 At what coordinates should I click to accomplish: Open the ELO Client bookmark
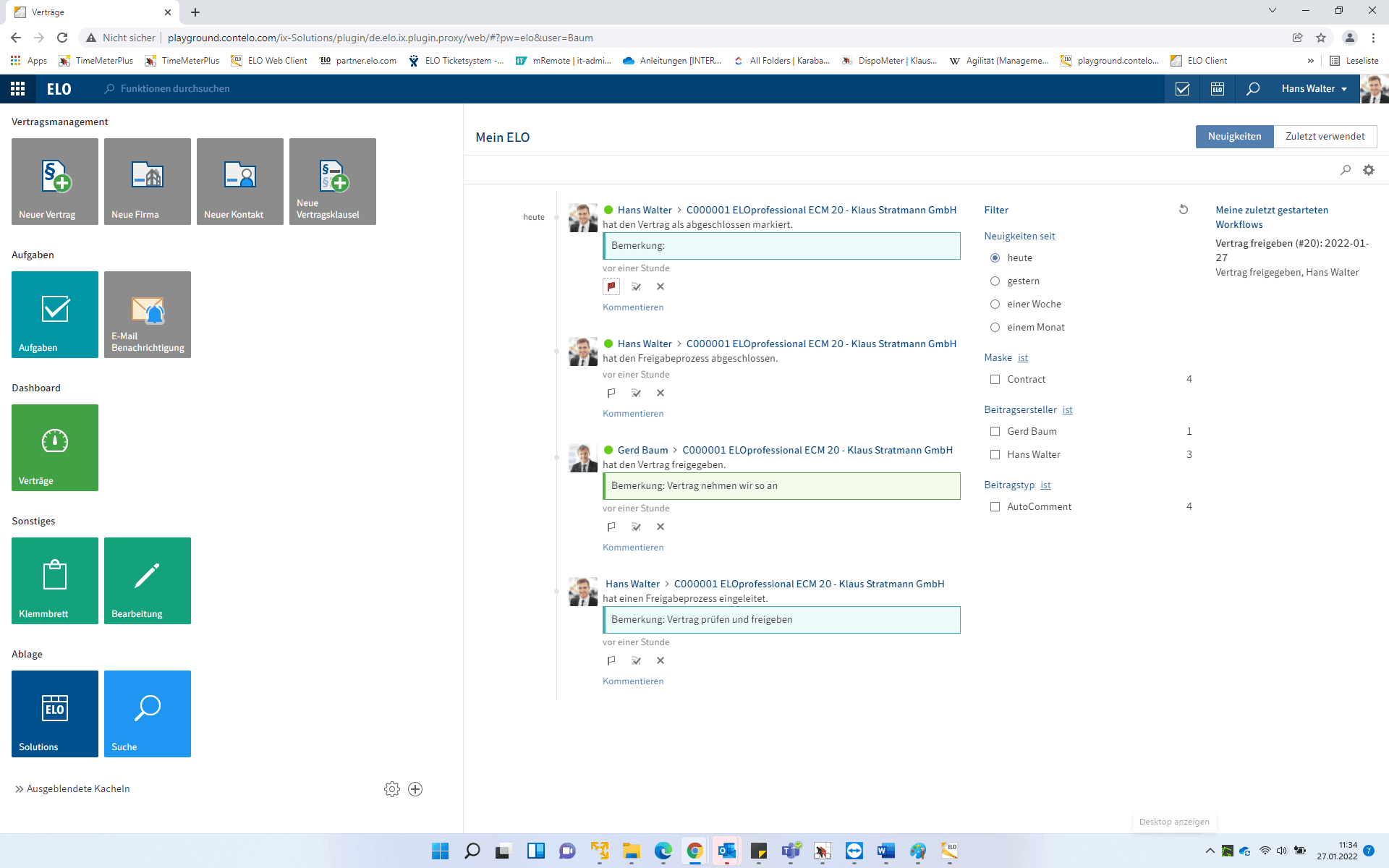pos(1199,61)
